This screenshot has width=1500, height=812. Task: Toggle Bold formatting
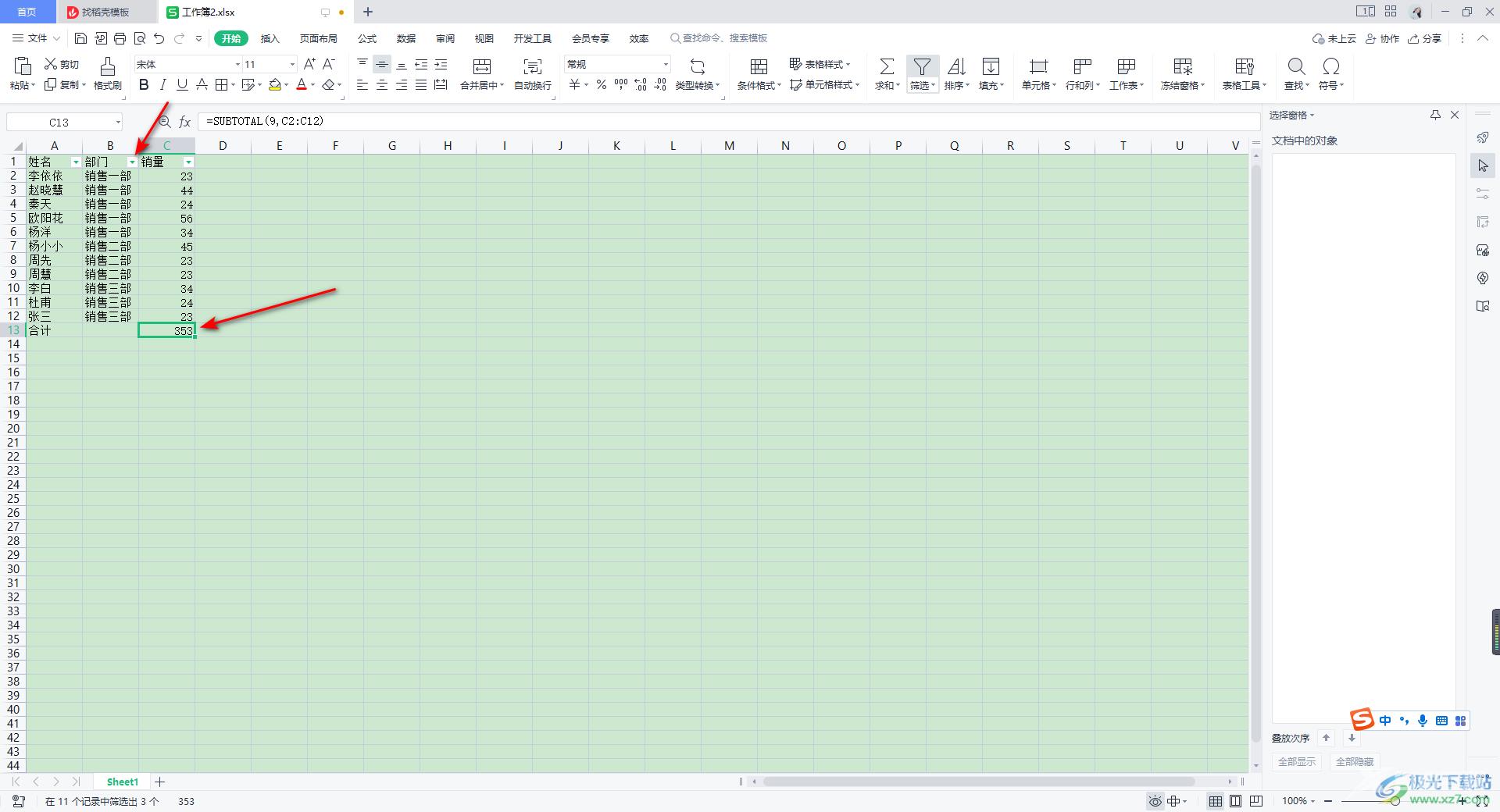click(x=144, y=84)
